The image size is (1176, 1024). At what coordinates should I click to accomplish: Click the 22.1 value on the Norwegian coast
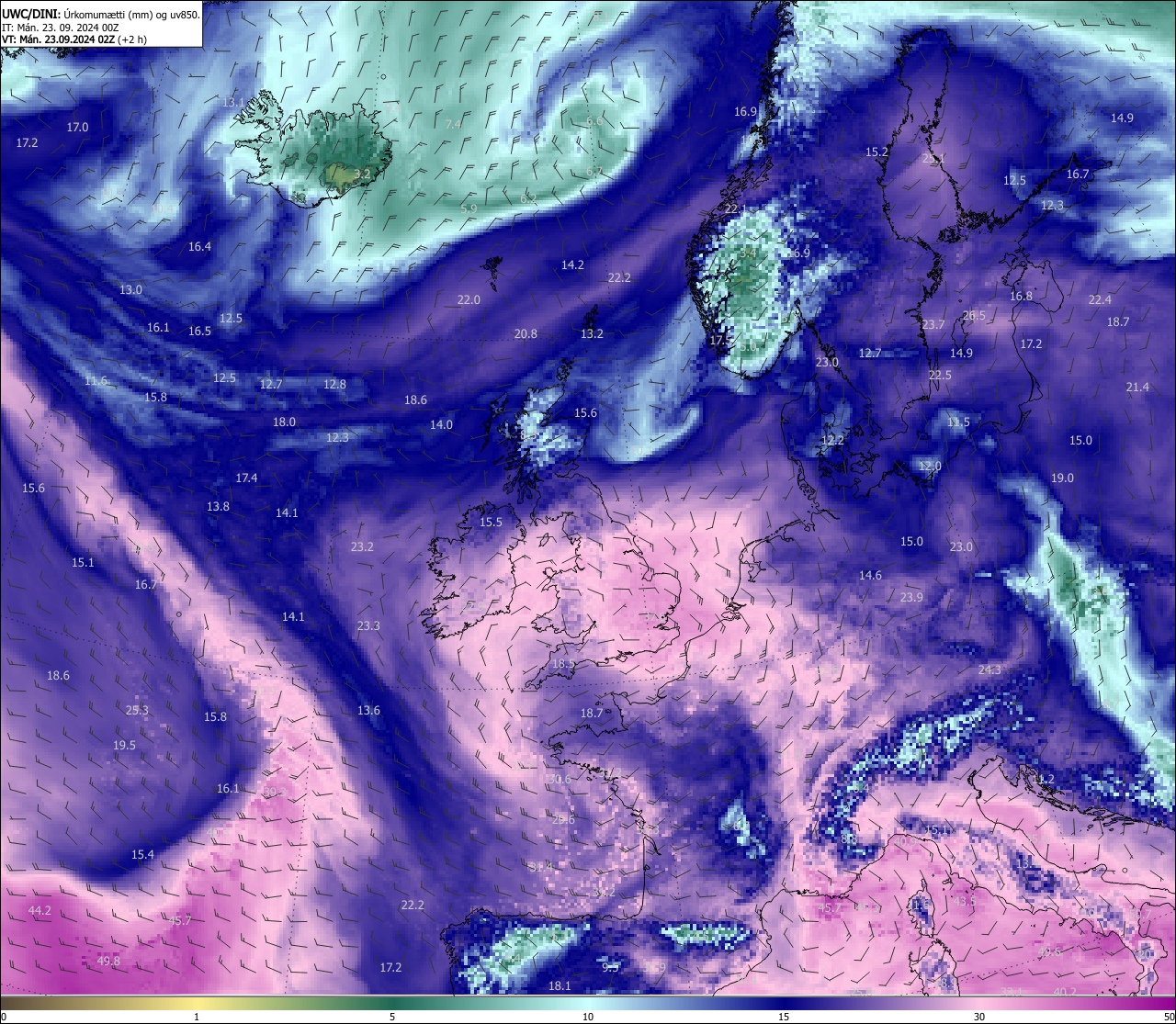(736, 208)
